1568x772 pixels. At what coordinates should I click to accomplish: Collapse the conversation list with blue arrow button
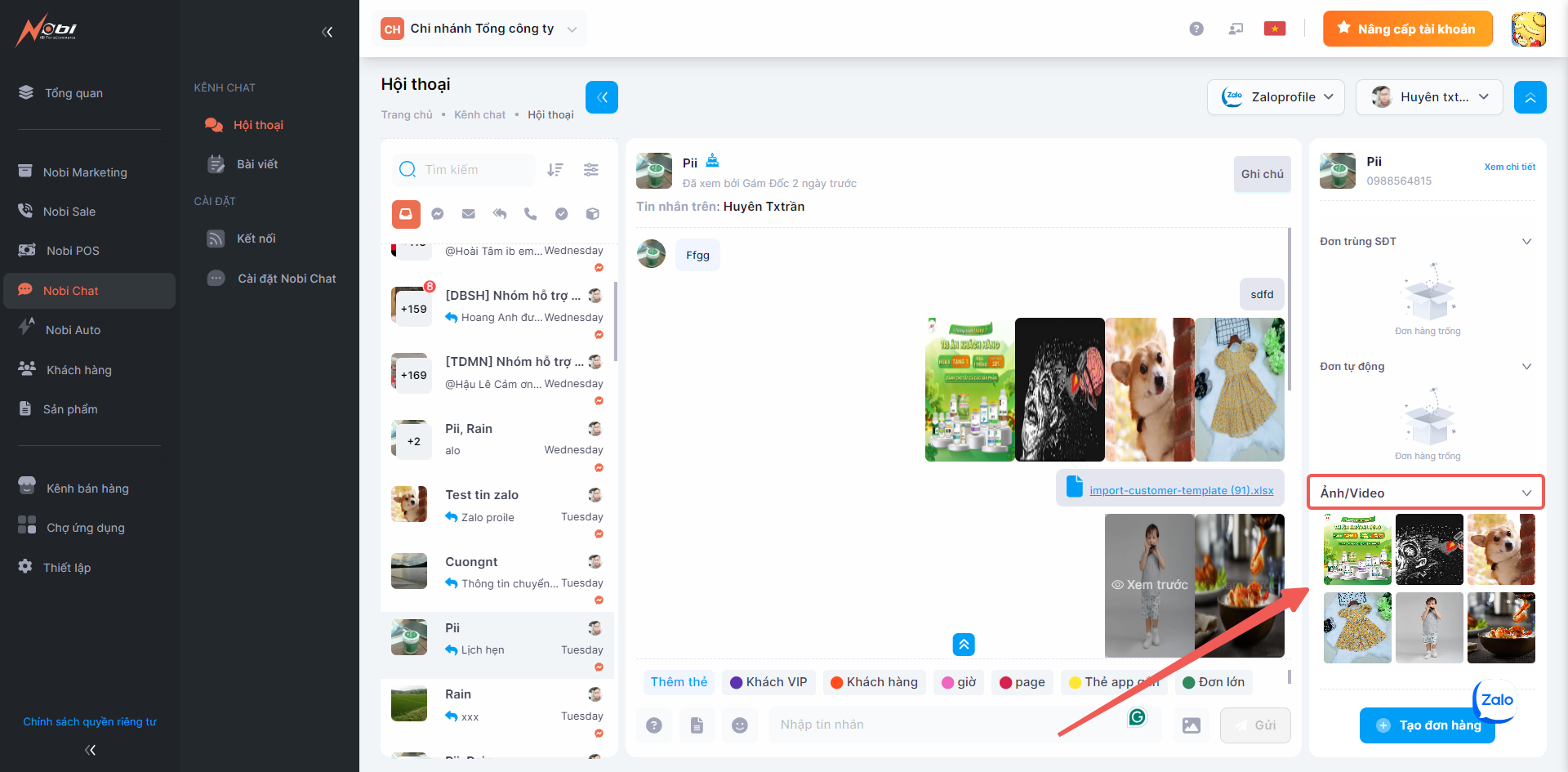coord(602,97)
